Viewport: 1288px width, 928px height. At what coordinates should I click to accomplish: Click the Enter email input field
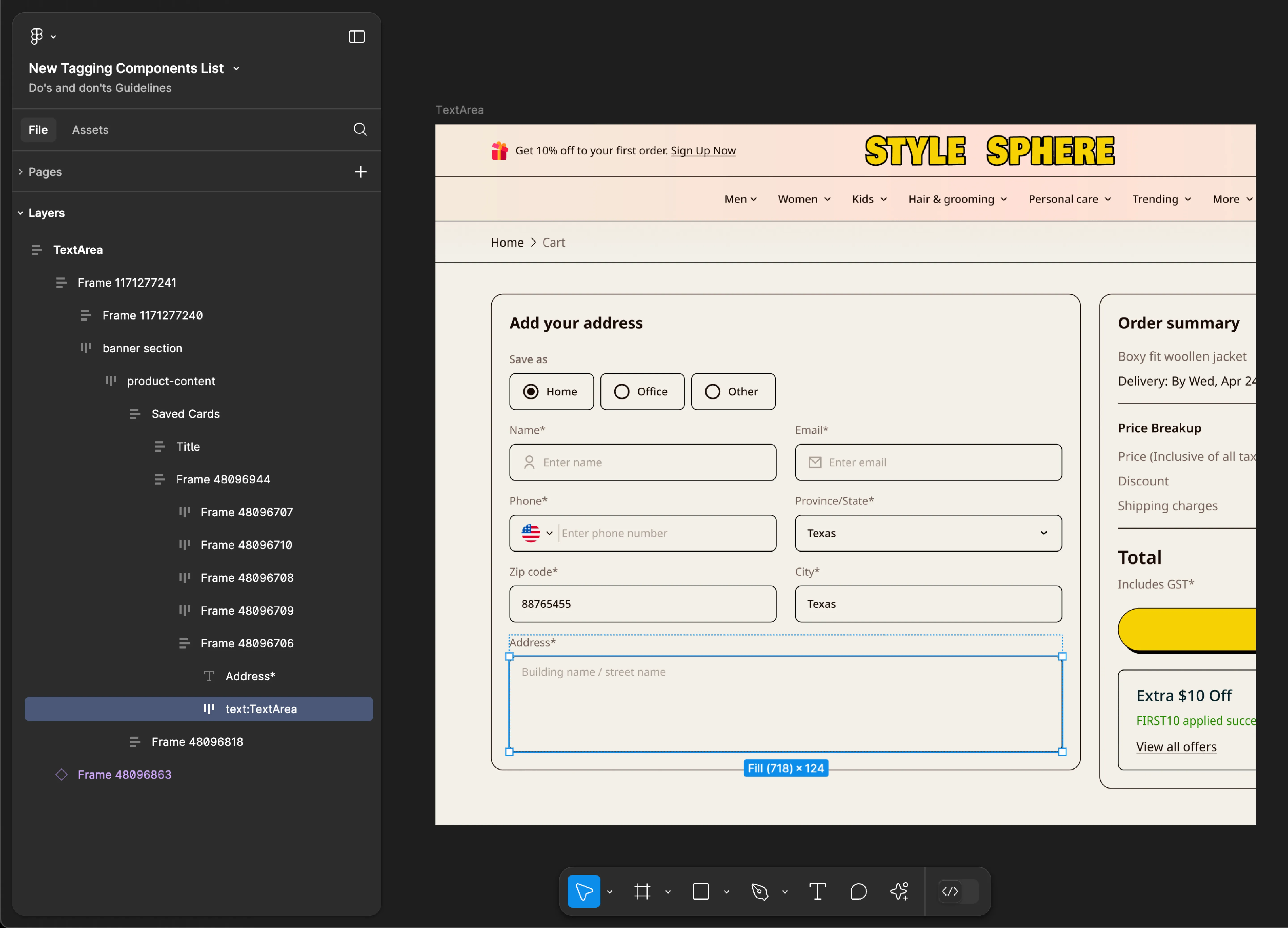tap(928, 463)
